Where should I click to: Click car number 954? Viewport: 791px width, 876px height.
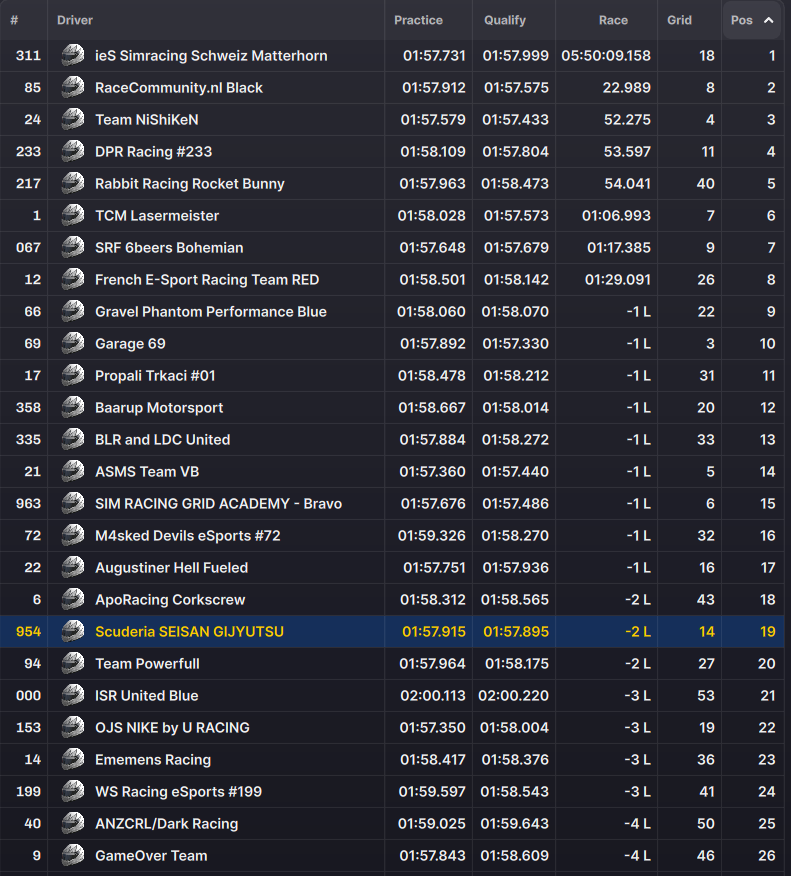tap(28, 631)
